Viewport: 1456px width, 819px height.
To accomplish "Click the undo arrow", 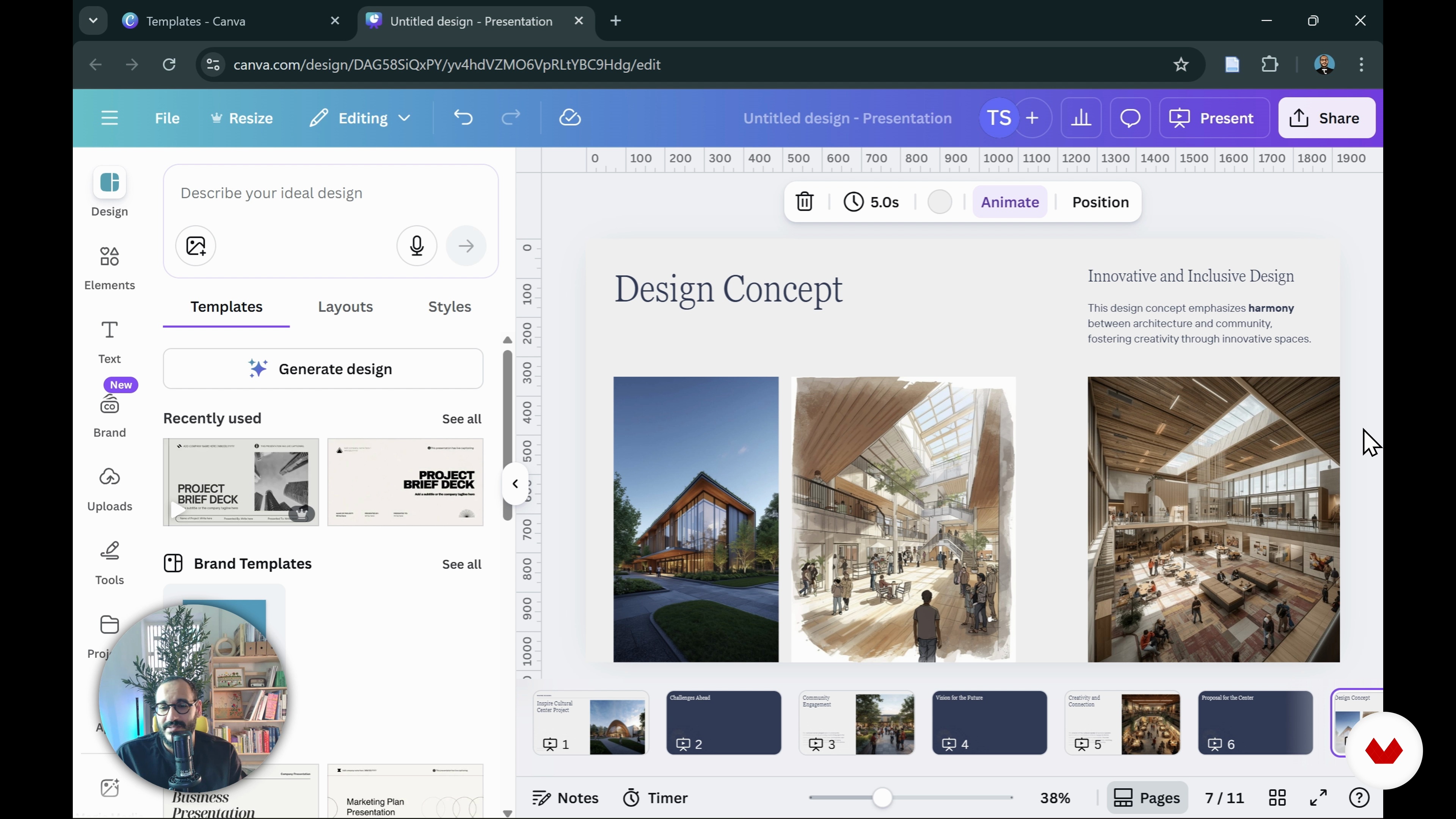I will 463,118.
